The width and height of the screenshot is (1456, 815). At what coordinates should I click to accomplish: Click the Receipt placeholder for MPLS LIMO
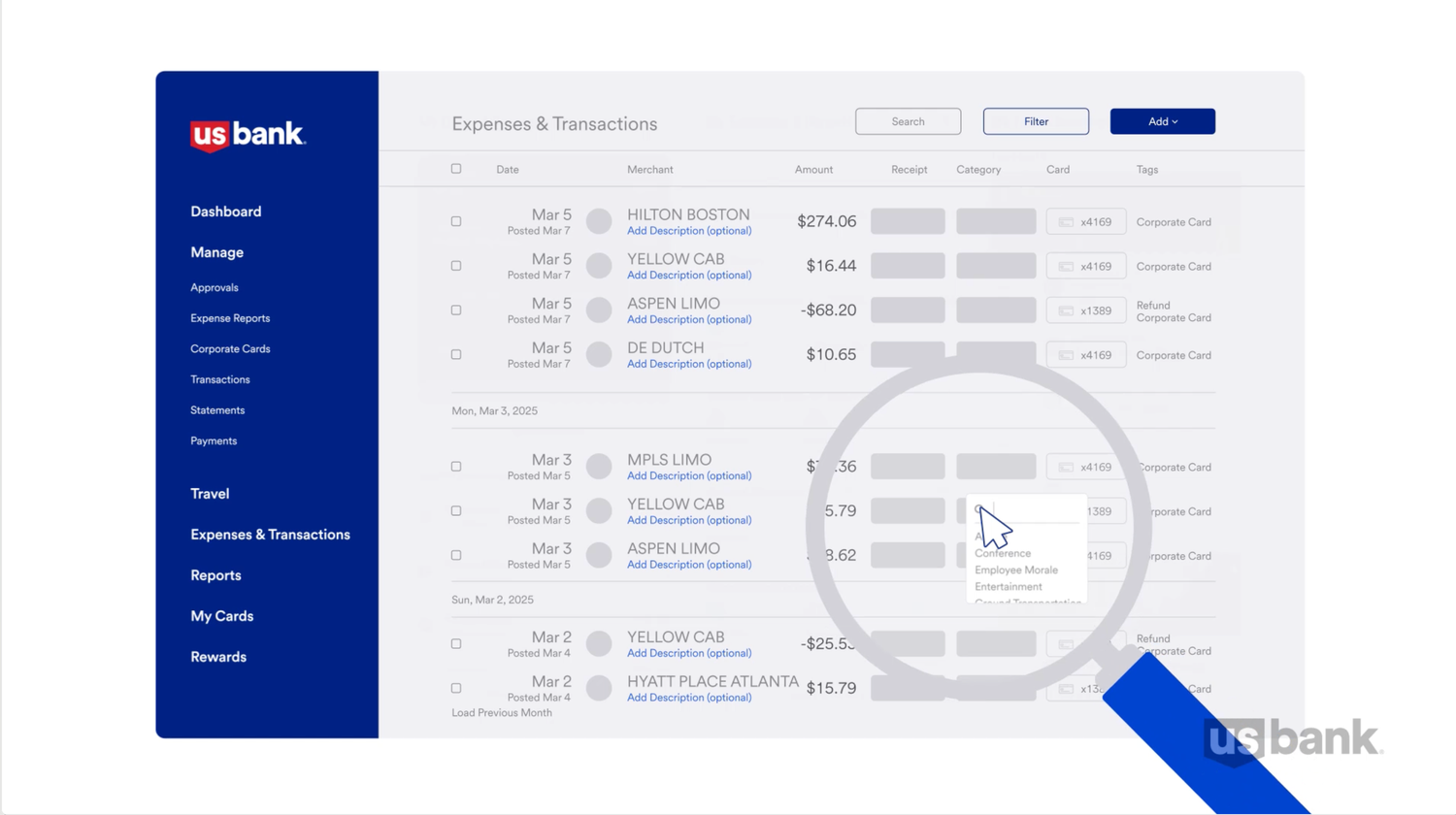[x=908, y=467]
